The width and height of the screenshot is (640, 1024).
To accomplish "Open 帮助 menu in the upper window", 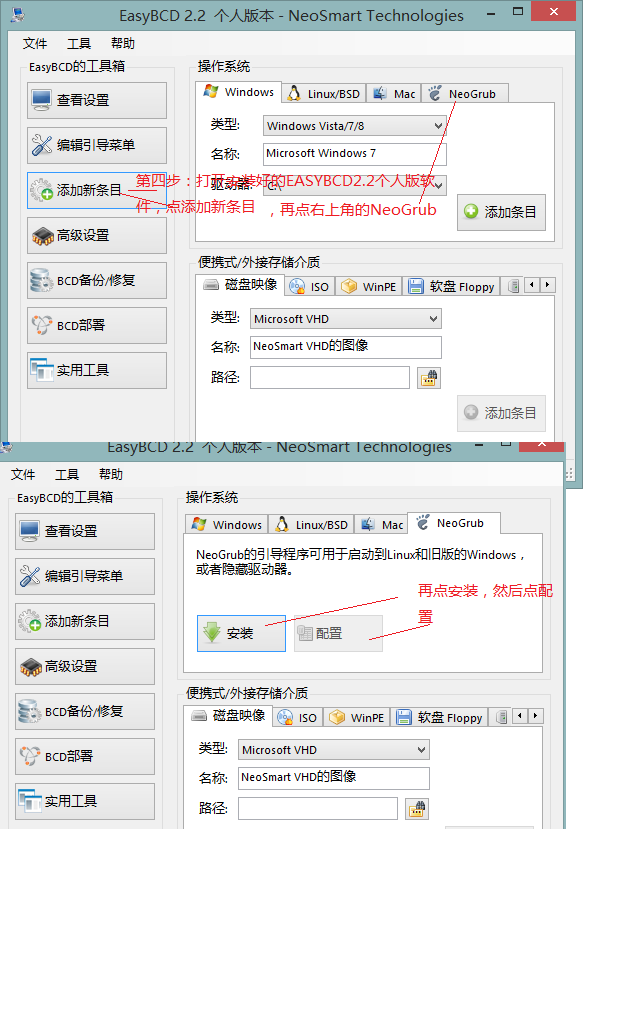I will coord(123,43).
